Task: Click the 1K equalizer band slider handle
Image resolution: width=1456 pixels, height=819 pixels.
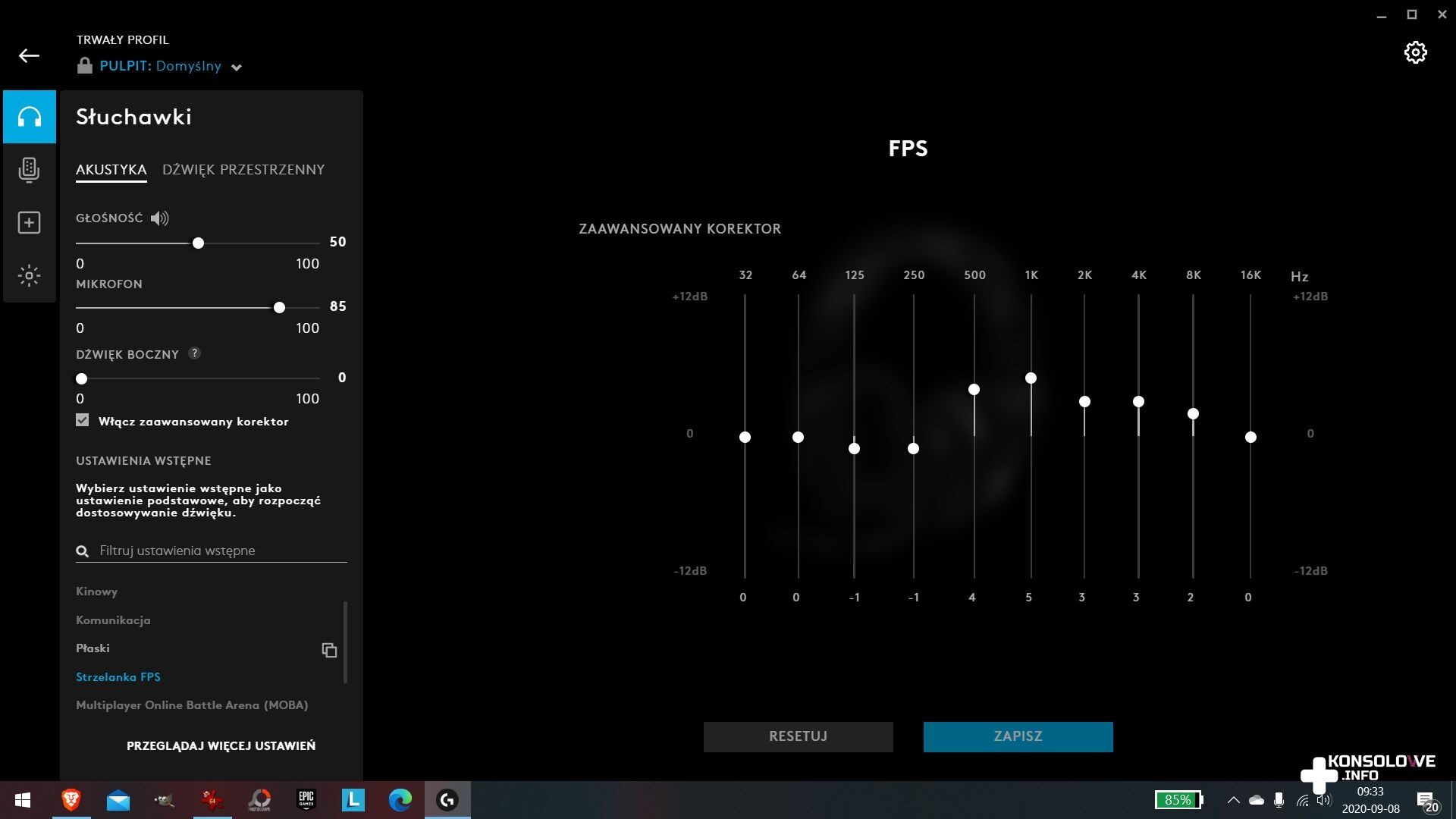Action: (1031, 378)
